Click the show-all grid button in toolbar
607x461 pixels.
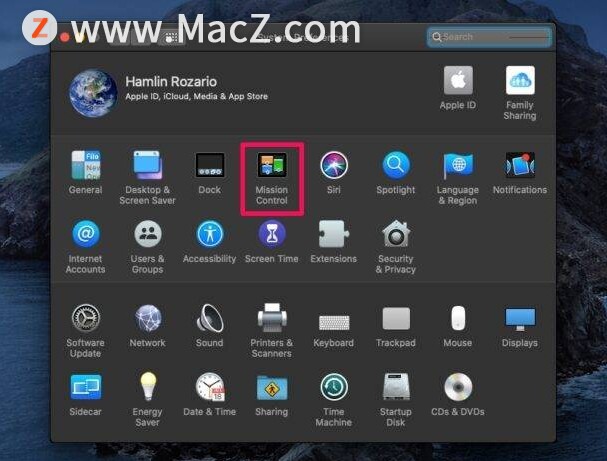pos(171,38)
